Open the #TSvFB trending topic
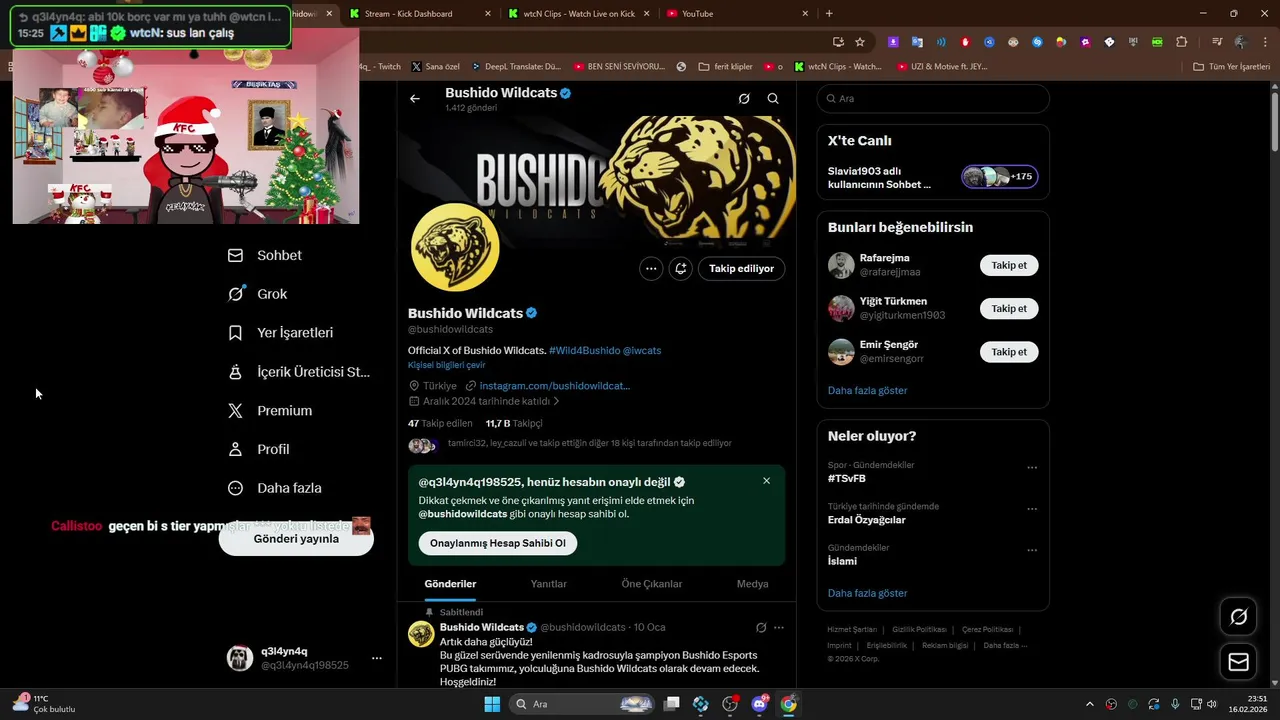This screenshot has width=1280, height=720. [x=847, y=479]
